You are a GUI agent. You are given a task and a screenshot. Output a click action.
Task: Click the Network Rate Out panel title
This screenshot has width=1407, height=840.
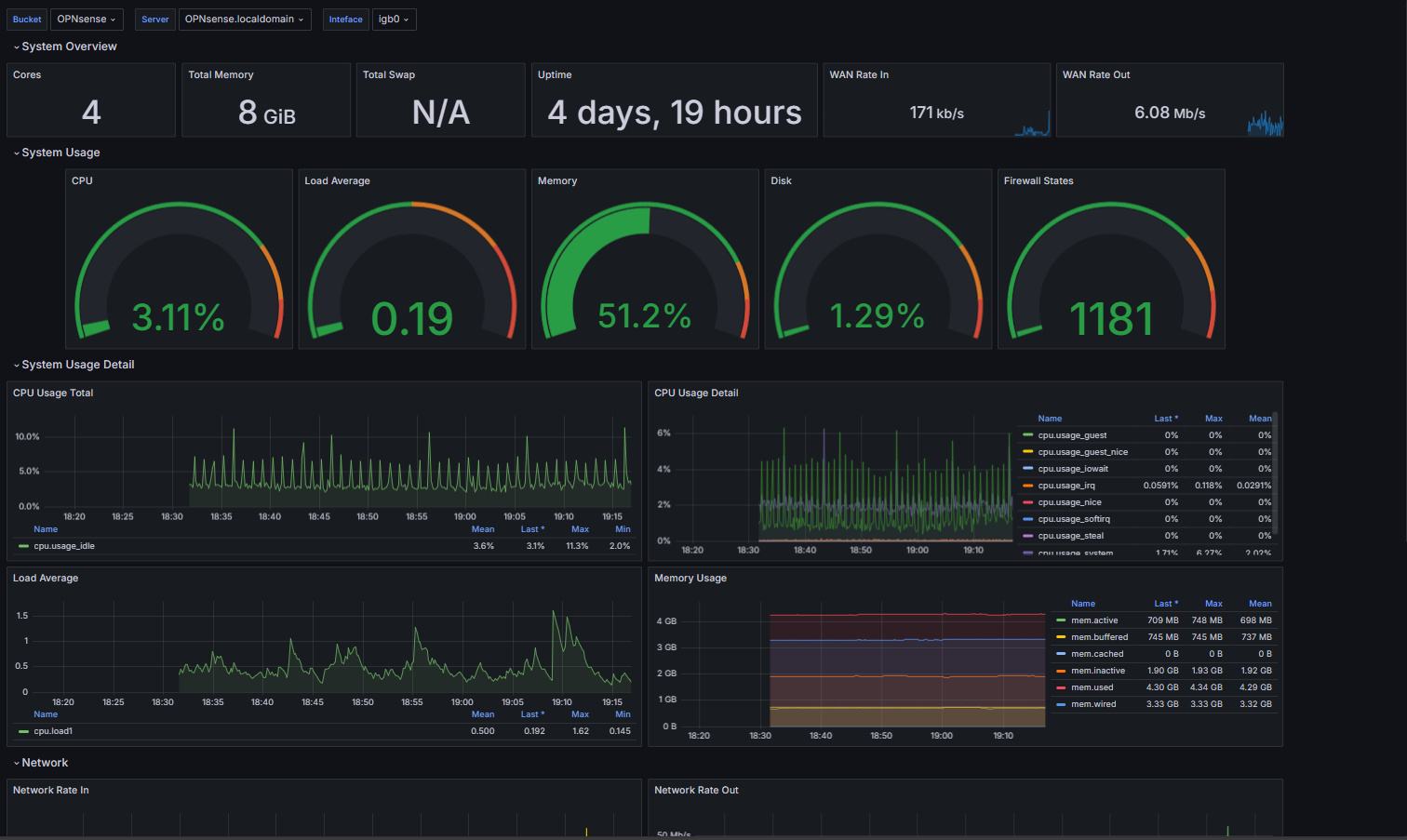[x=696, y=790]
